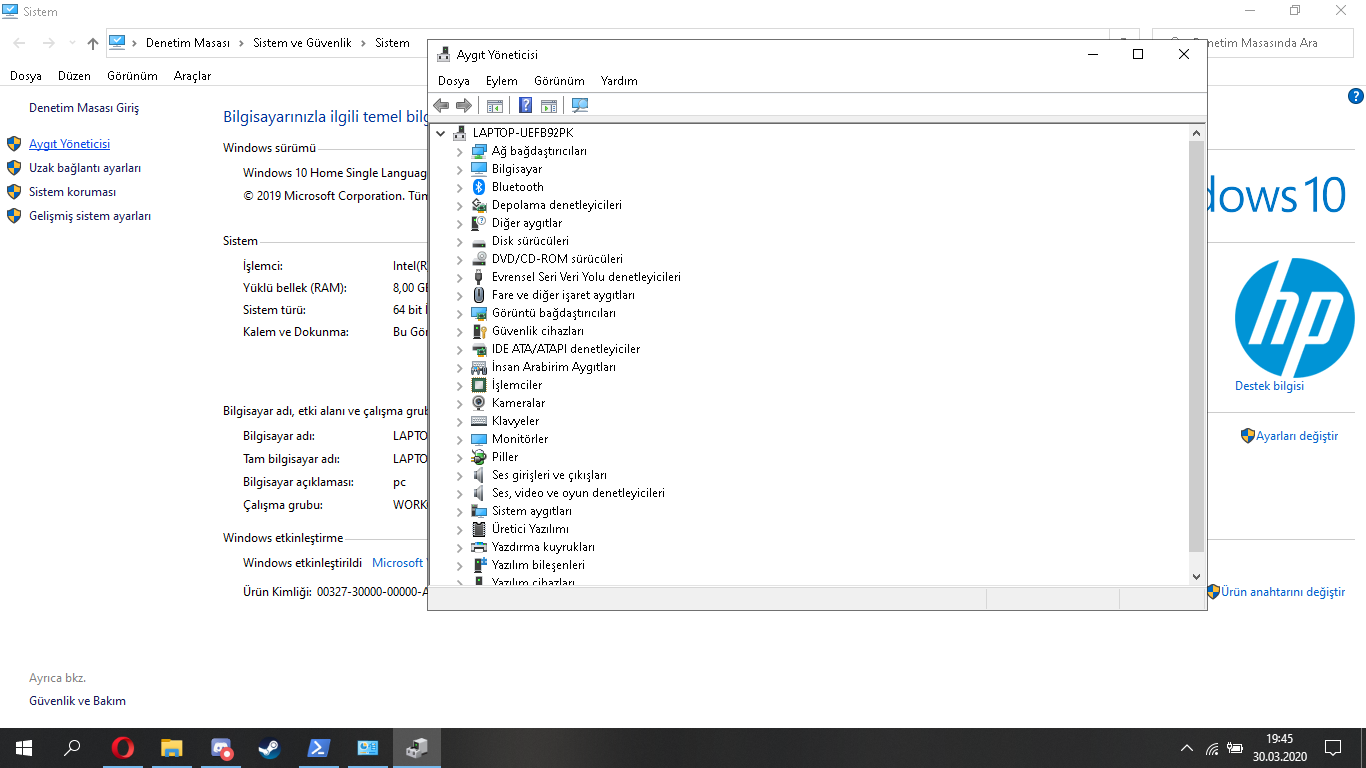1366x768 pixels.
Task: Select the İşlemciler processor icon
Action: click(479, 385)
